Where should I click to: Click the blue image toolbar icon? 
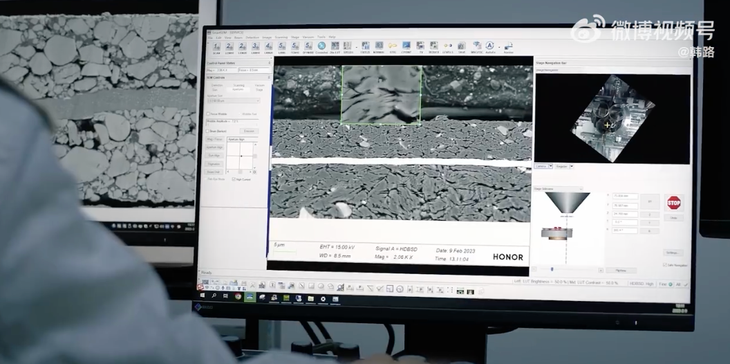406,46
